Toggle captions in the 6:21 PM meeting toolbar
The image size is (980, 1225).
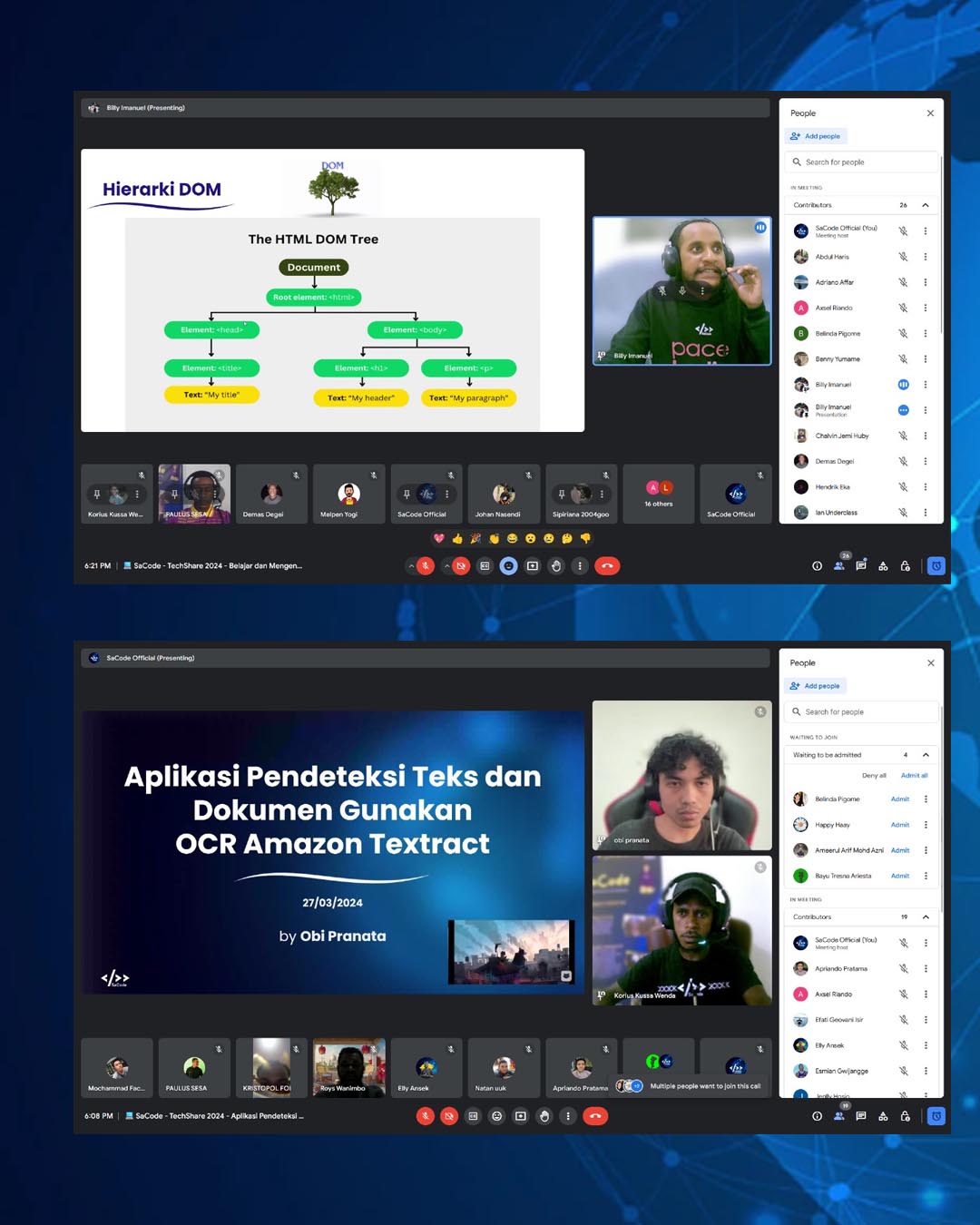[x=485, y=566]
